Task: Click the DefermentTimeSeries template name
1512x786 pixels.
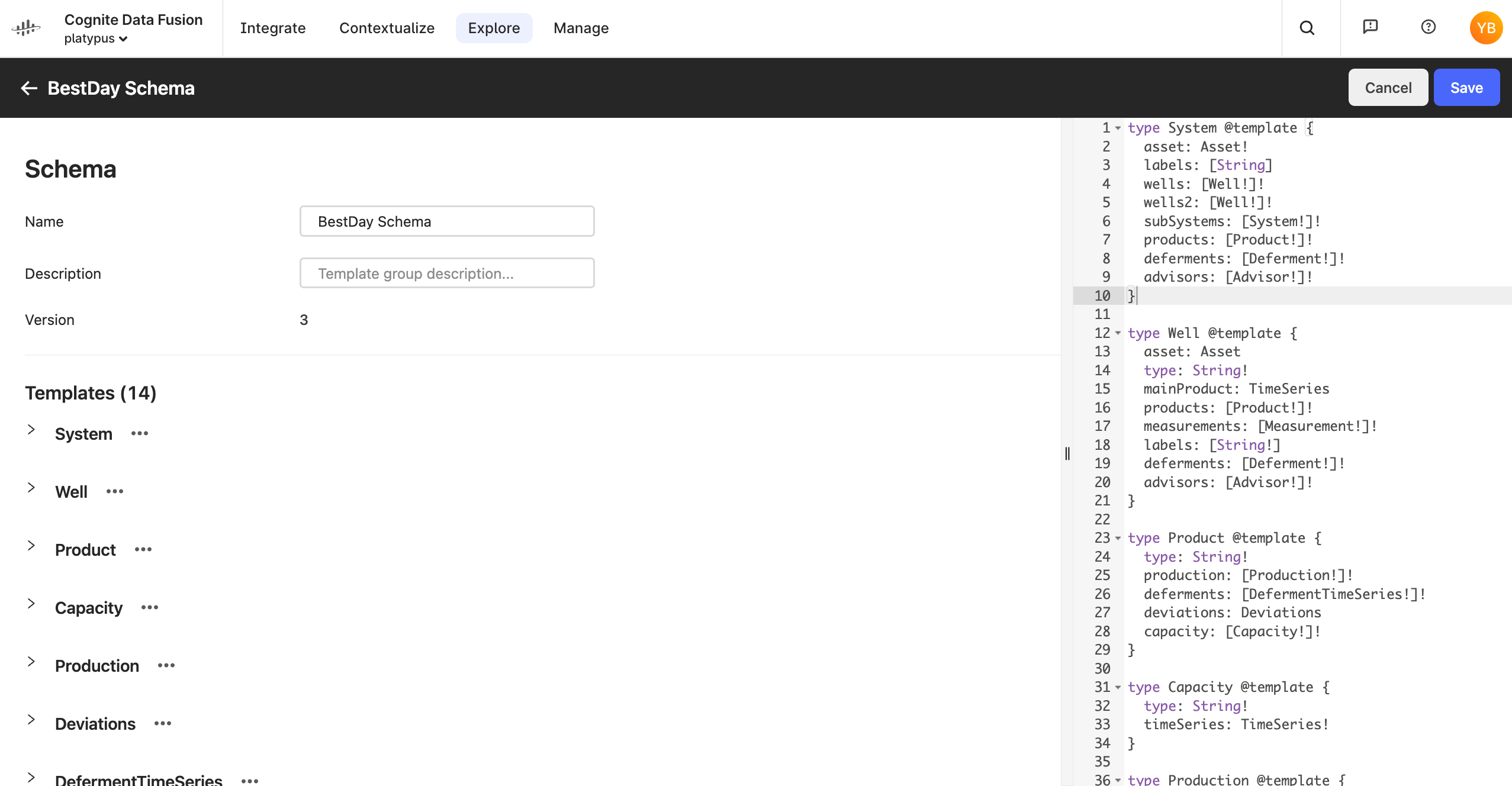Action: coord(139,779)
